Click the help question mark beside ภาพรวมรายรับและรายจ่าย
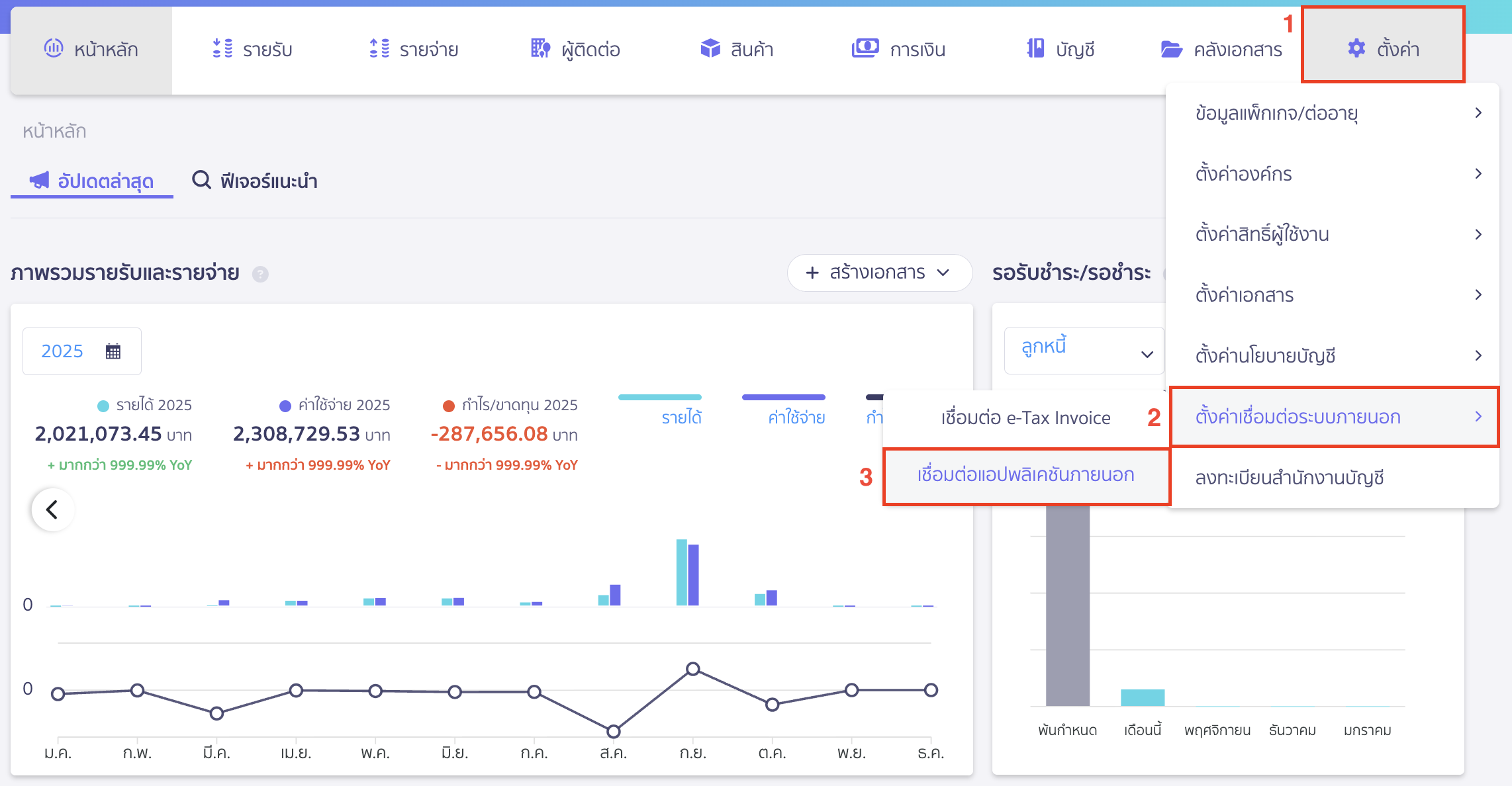The image size is (1512, 786). pyautogui.click(x=261, y=274)
